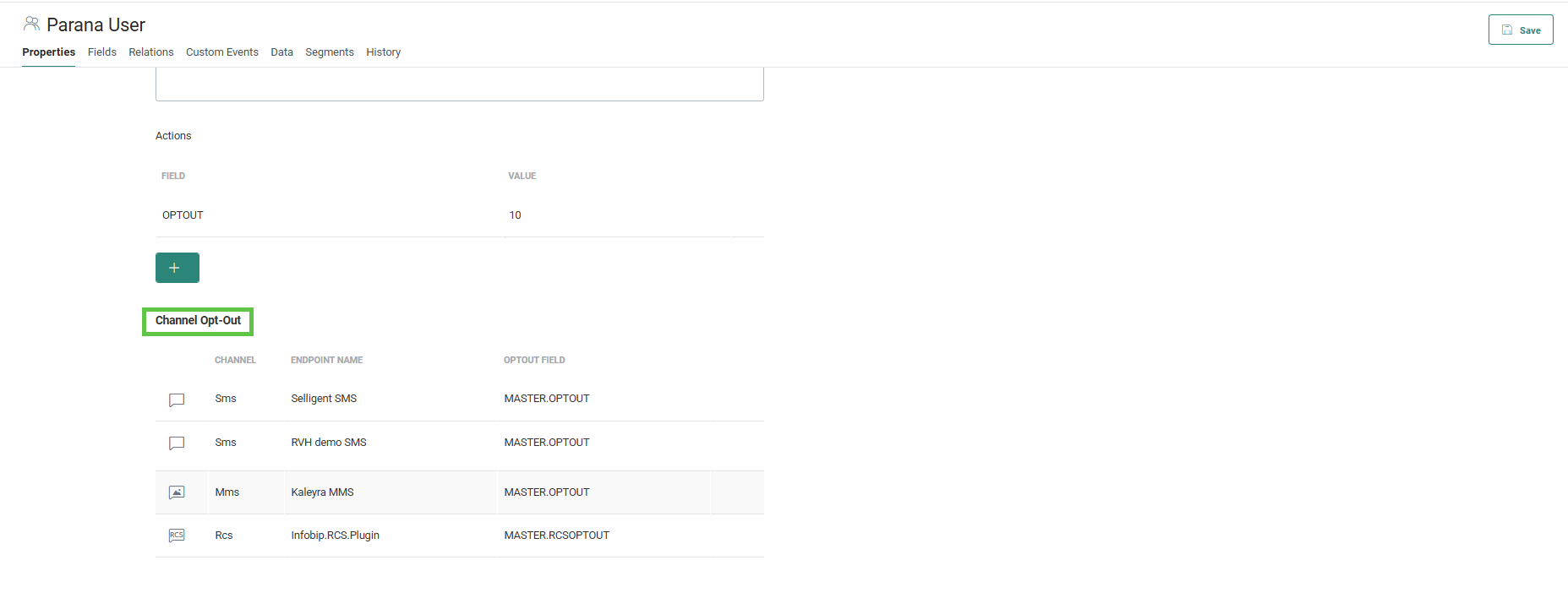The width and height of the screenshot is (1568, 609).
Task: Click the Channel Opt-Out section heading
Action: coord(198,321)
